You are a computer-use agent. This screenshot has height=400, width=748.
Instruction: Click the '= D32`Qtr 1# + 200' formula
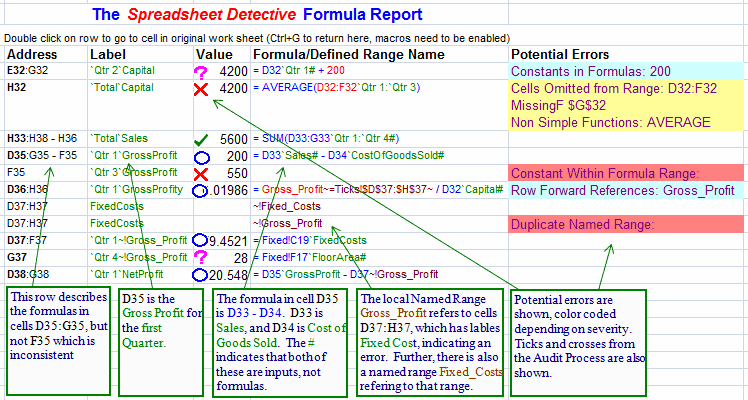299,71
